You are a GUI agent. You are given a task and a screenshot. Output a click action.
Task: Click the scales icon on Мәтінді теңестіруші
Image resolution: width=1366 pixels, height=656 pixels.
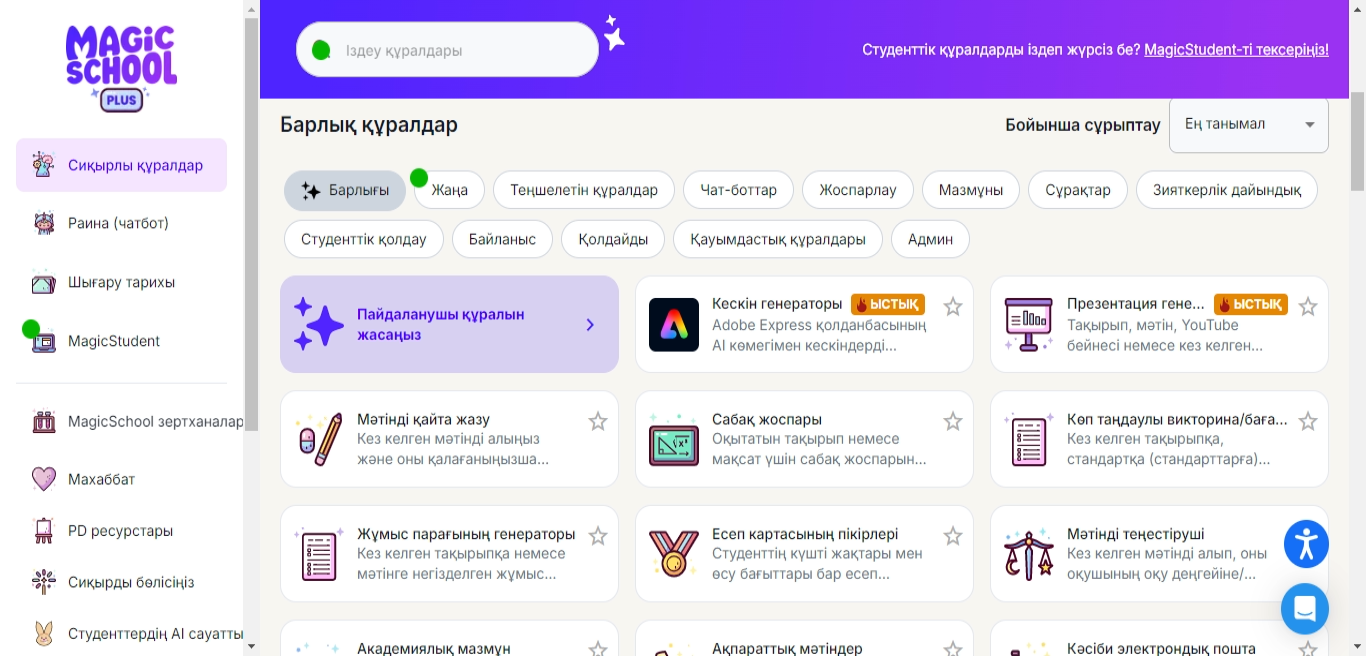(1029, 554)
